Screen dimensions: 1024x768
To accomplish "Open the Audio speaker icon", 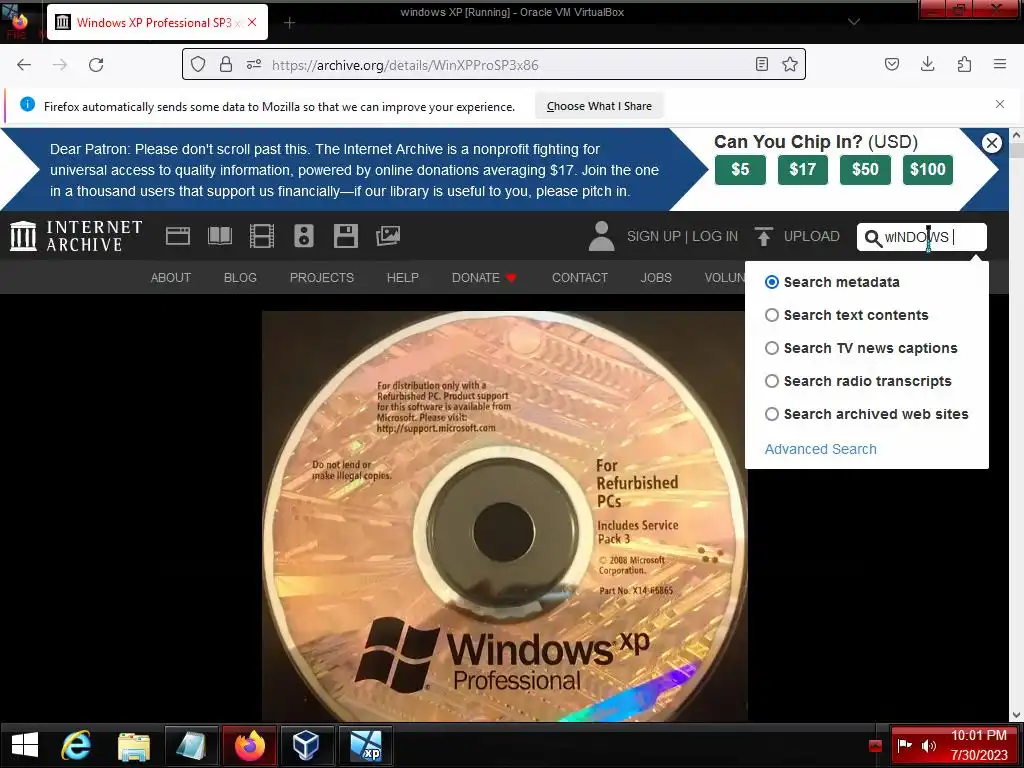I will click(304, 236).
